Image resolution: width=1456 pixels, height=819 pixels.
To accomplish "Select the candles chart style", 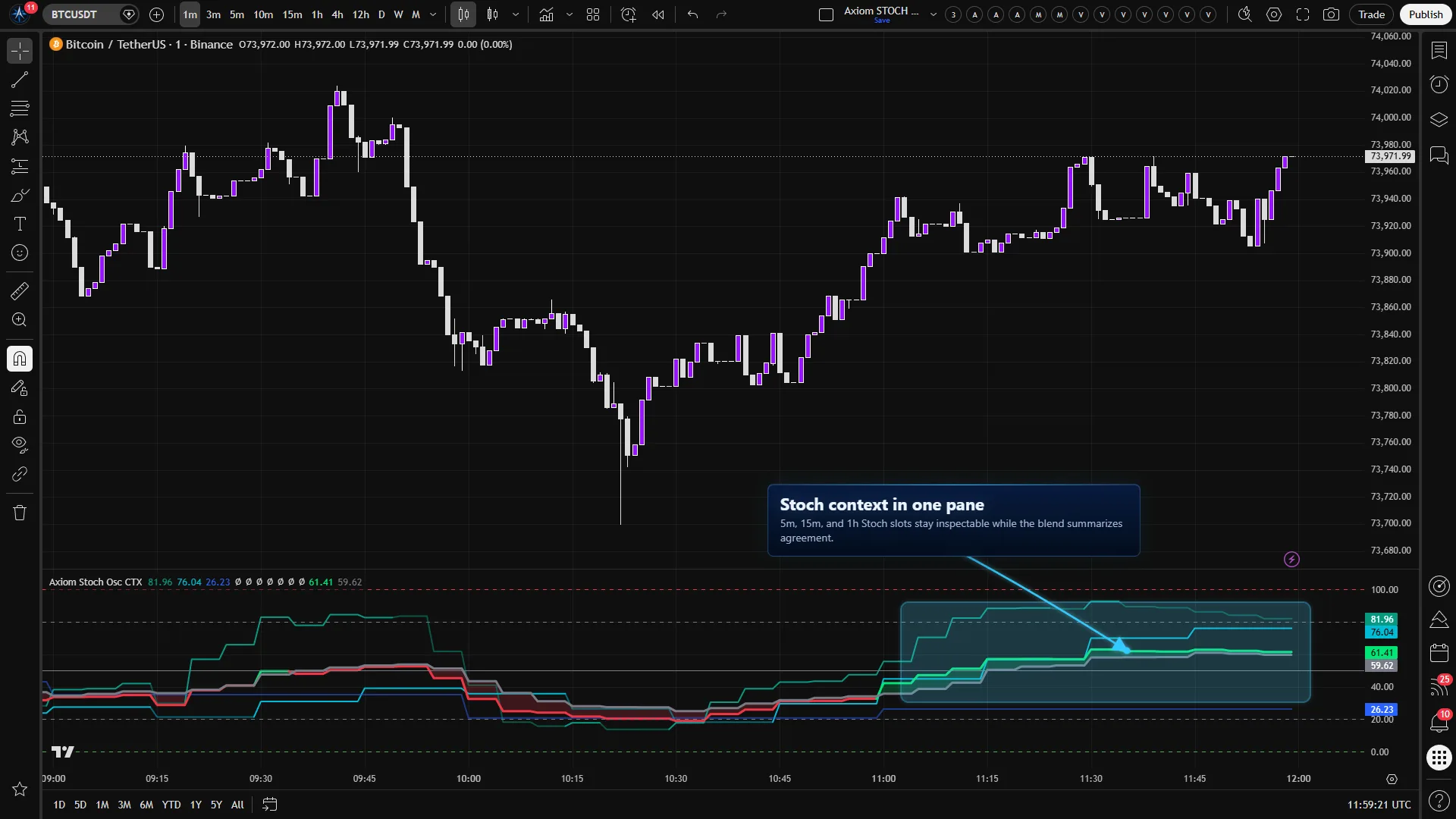I will click(x=463, y=14).
